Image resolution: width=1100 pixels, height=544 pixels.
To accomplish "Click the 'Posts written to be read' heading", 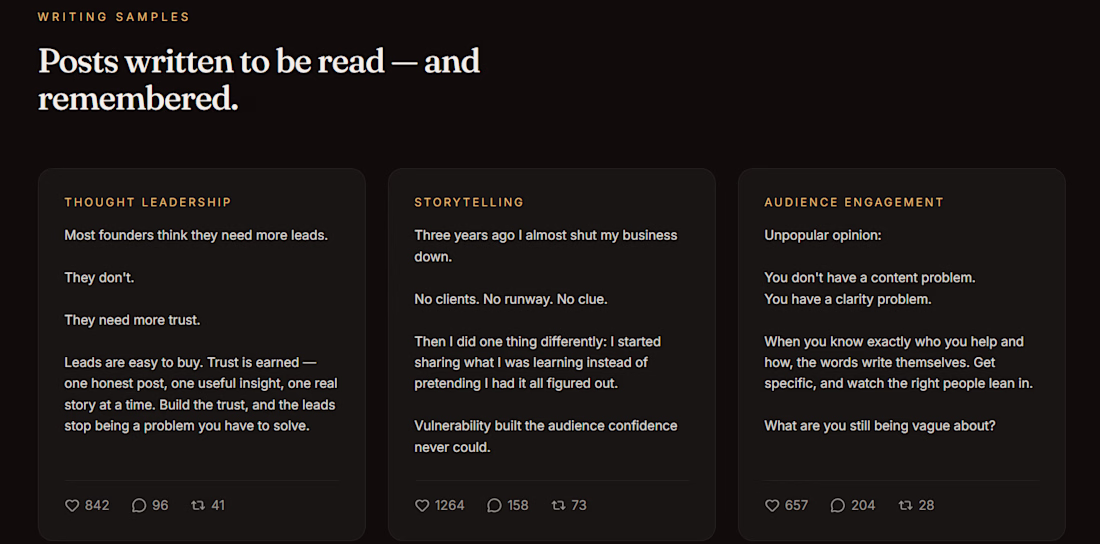I will tap(259, 80).
